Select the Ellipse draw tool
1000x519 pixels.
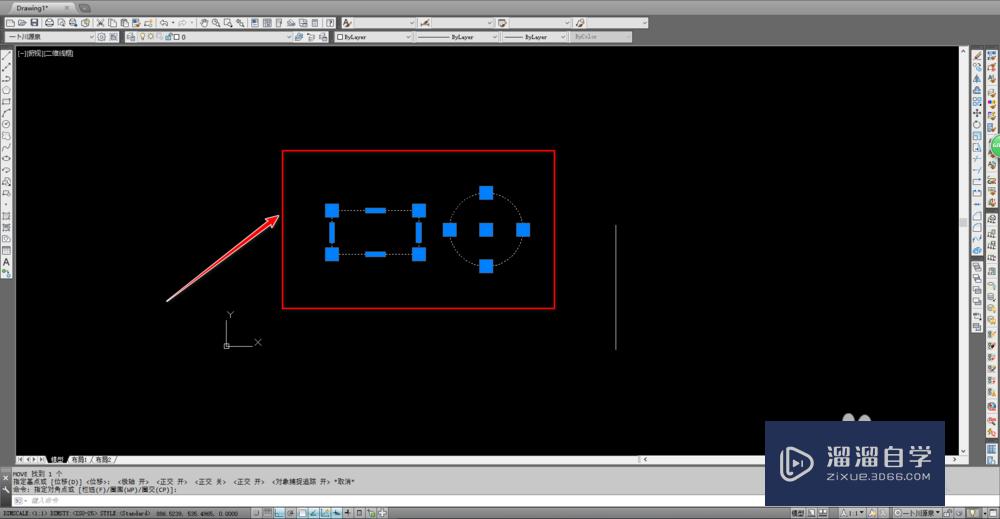coord(6,159)
